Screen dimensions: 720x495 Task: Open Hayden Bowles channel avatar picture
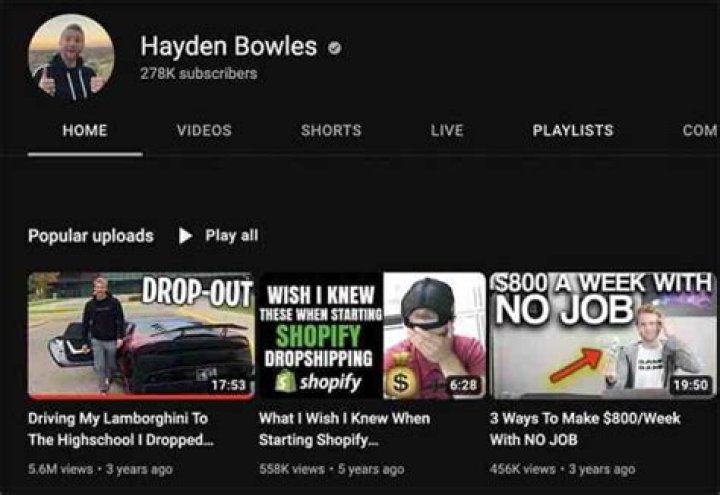tap(71, 57)
